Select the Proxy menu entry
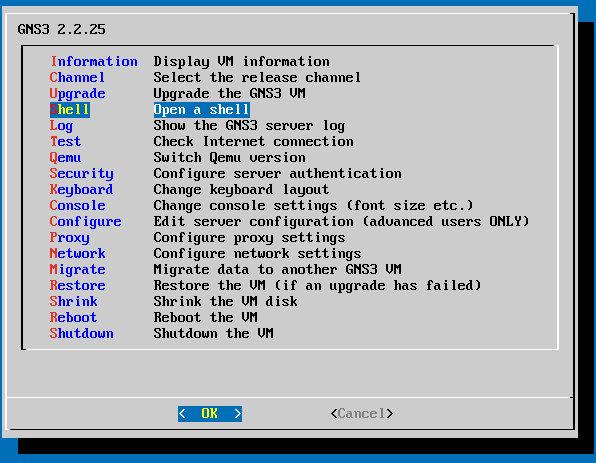This screenshot has width=596, height=463. (70, 238)
